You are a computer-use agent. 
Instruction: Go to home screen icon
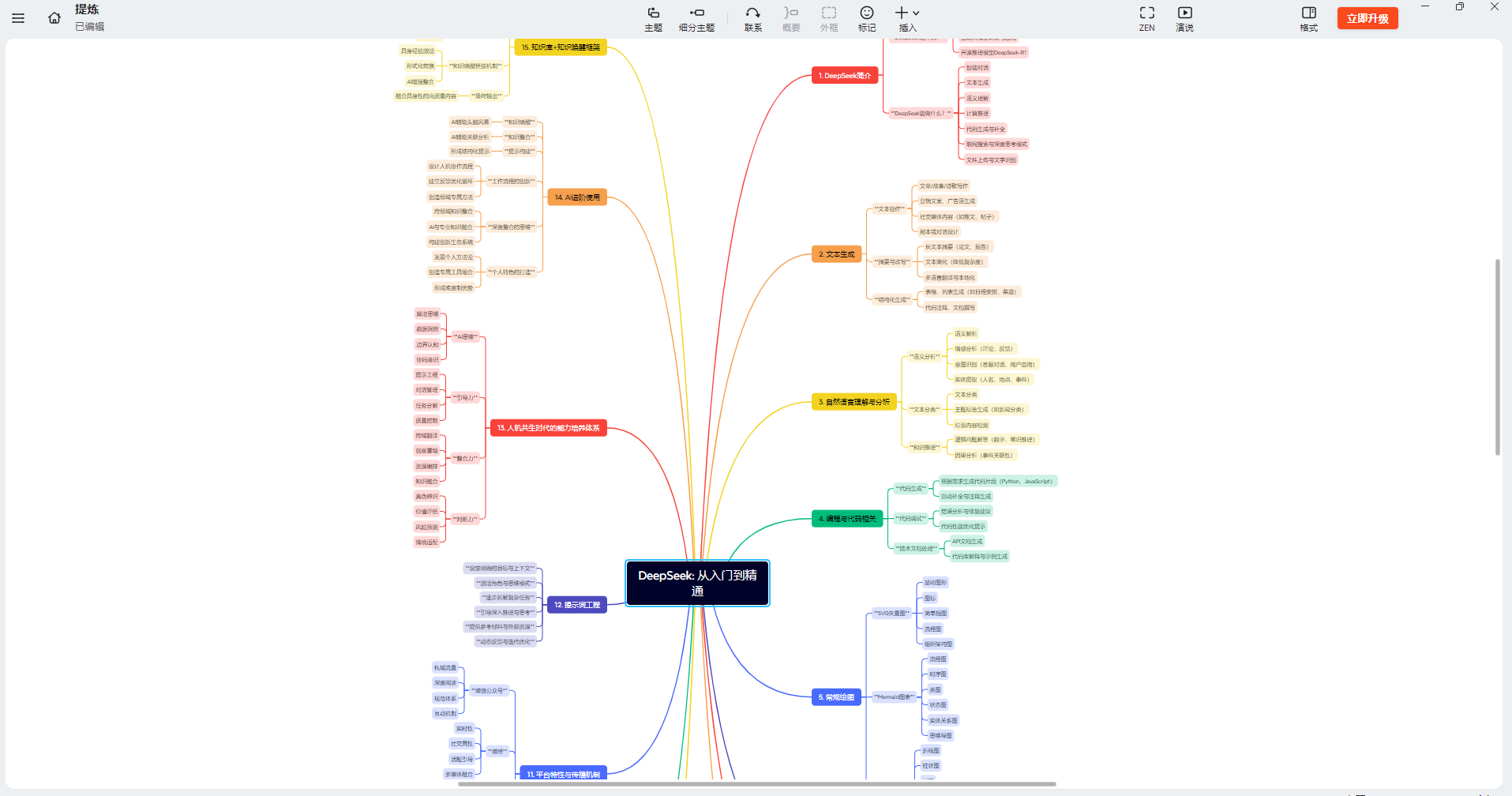pos(54,18)
